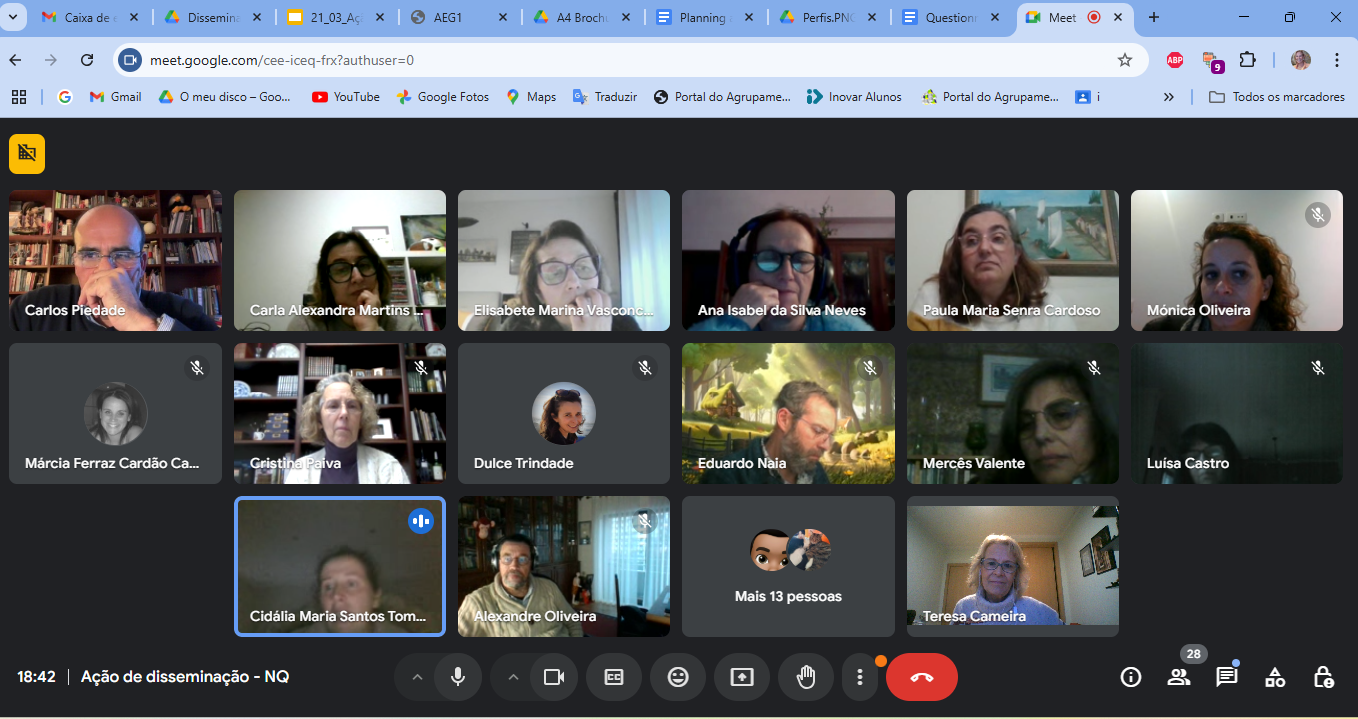Show the participants list panel
Image resolution: width=1358 pixels, height=719 pixels.
click(x=1179, y=677)
